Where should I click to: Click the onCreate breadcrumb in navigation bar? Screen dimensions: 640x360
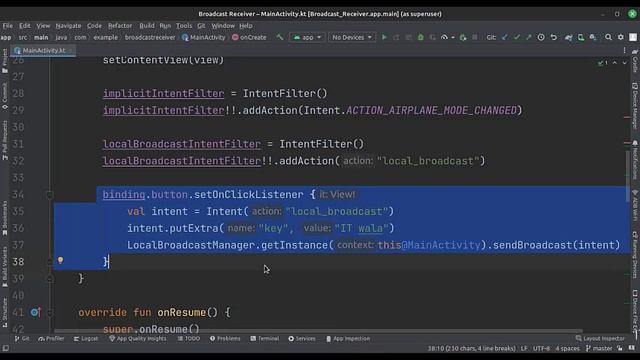[x=249, y=37]
